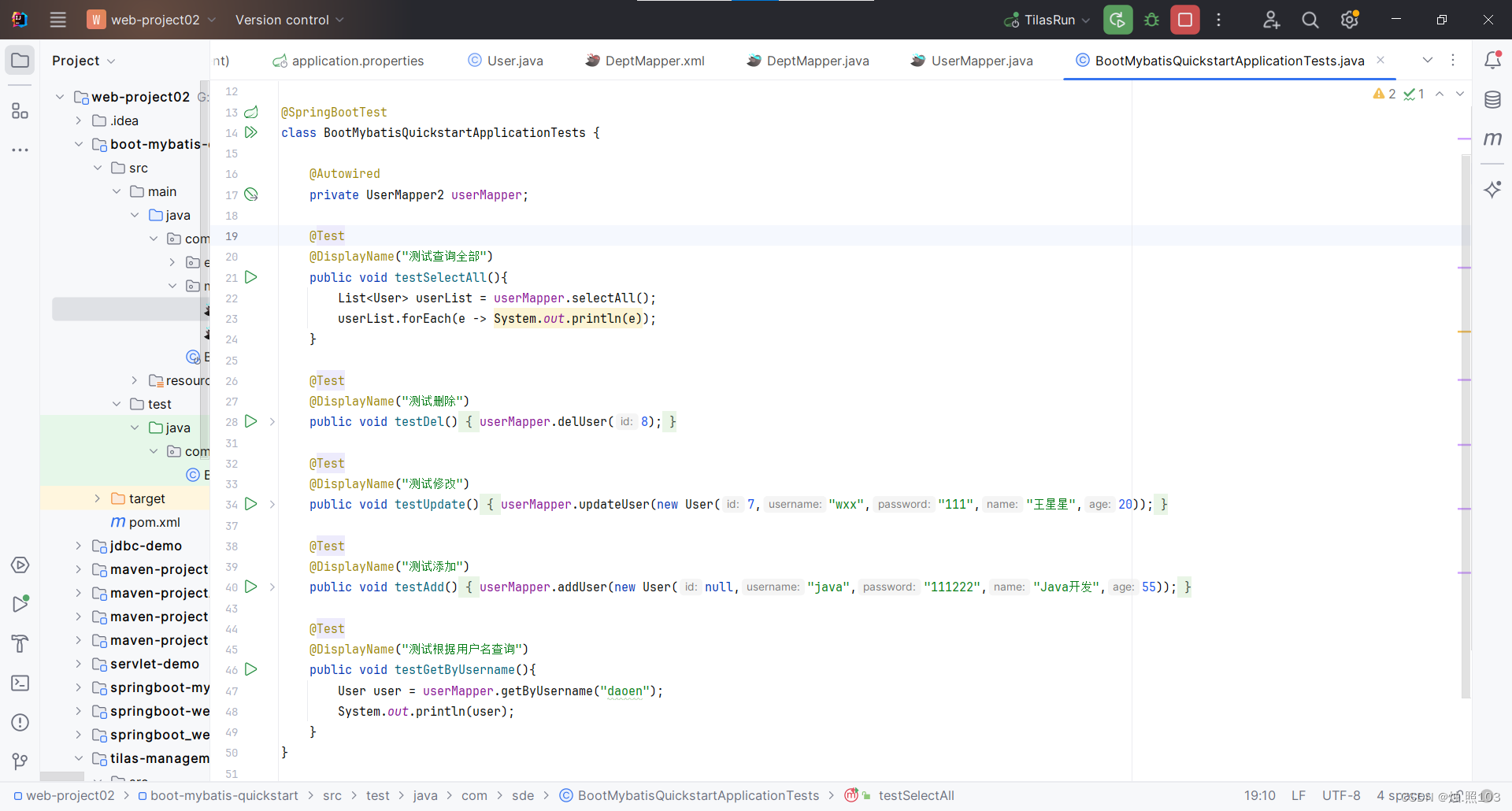Switch to User.java tab
Viewport: 1512px width, 811px height.
pos(505,61)
